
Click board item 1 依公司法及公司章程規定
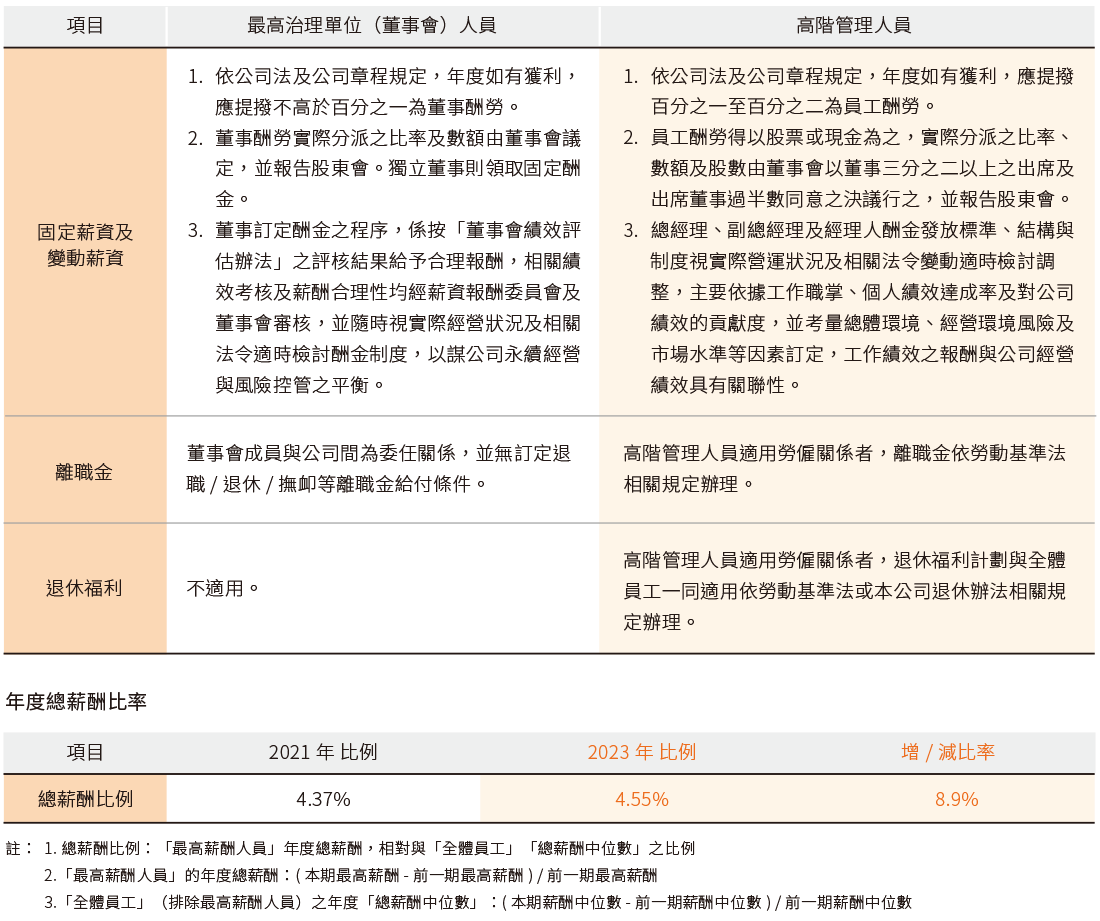click(x=384, y=91)
